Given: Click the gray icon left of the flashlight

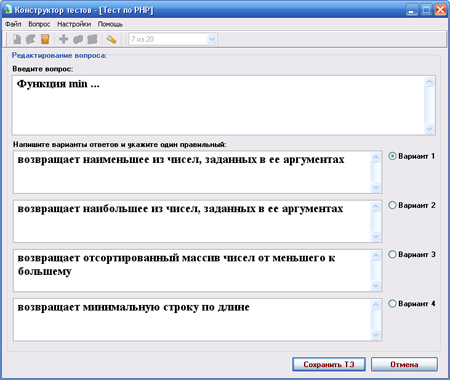Looking at the screenshot, I should click(x=92, y=39).
